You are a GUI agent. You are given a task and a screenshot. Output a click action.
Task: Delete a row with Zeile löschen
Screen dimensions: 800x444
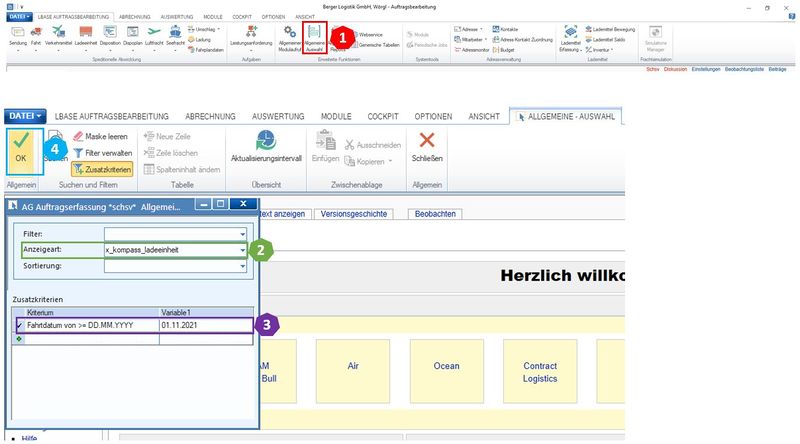pyautogui.click(x=171, y=153)
